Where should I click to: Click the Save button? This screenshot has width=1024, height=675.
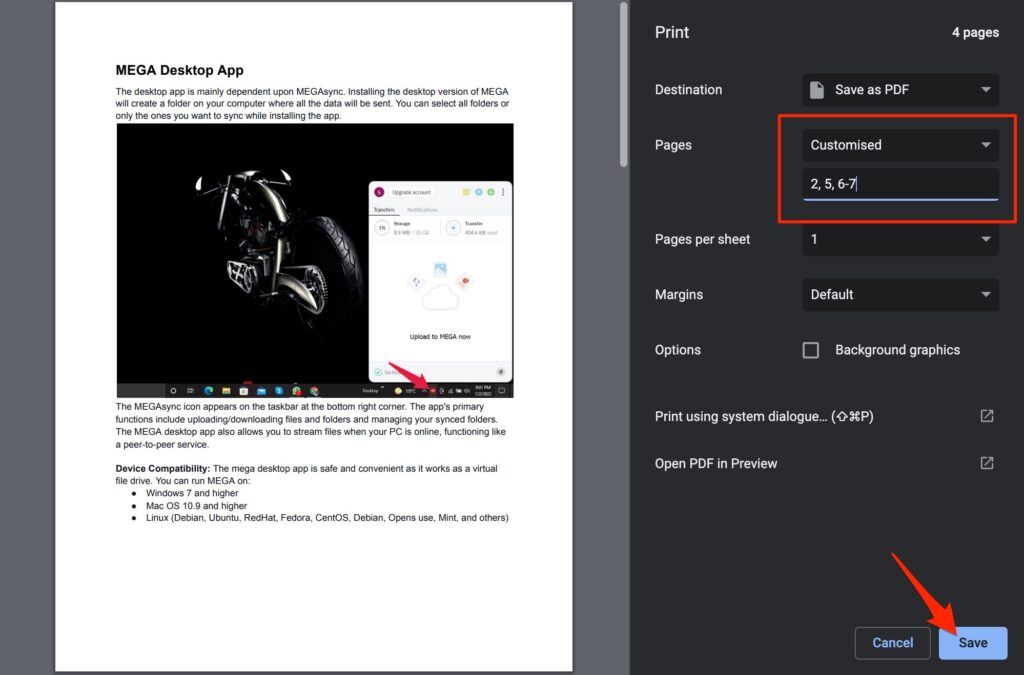coord(972,643)
